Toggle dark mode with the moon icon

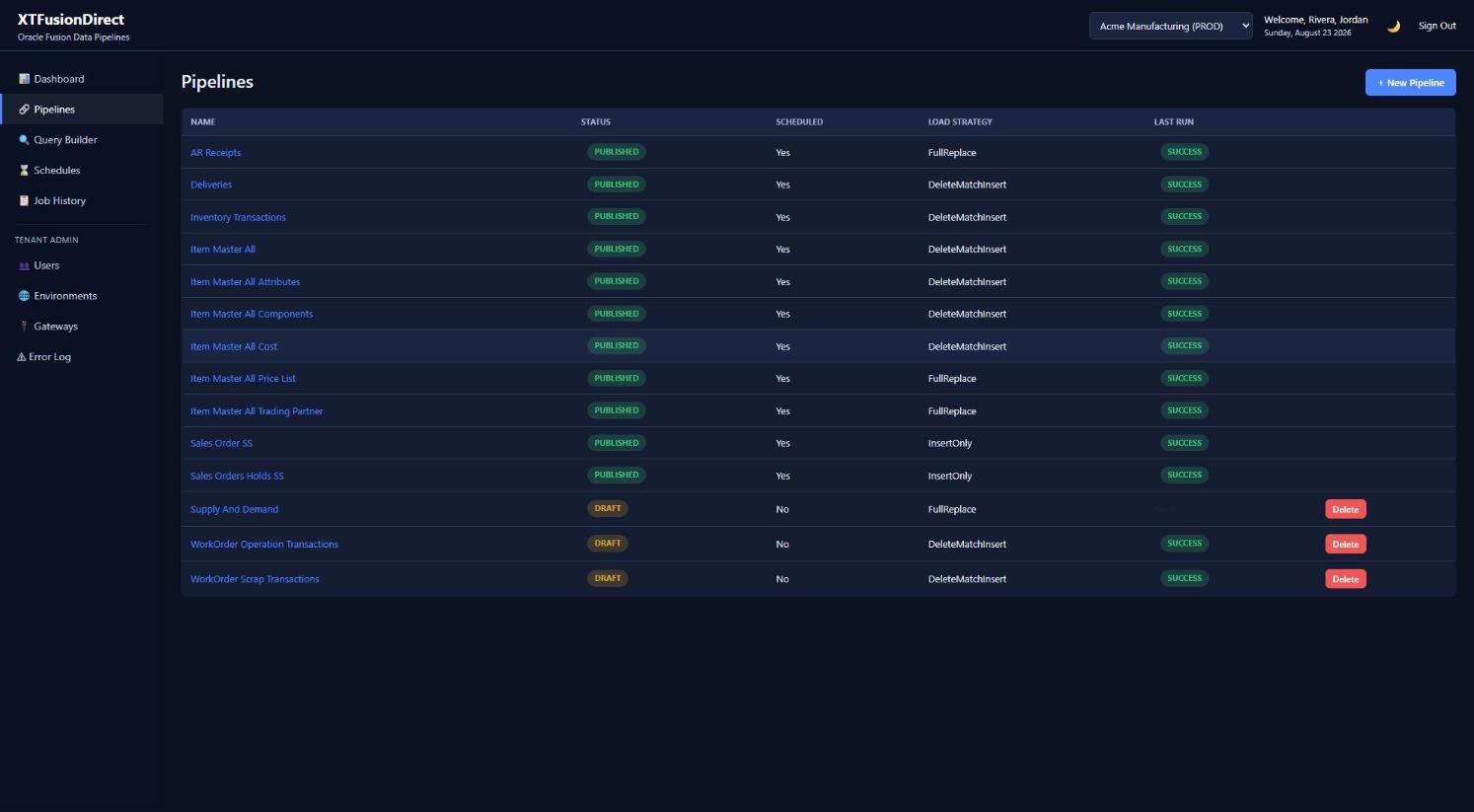1393,27
